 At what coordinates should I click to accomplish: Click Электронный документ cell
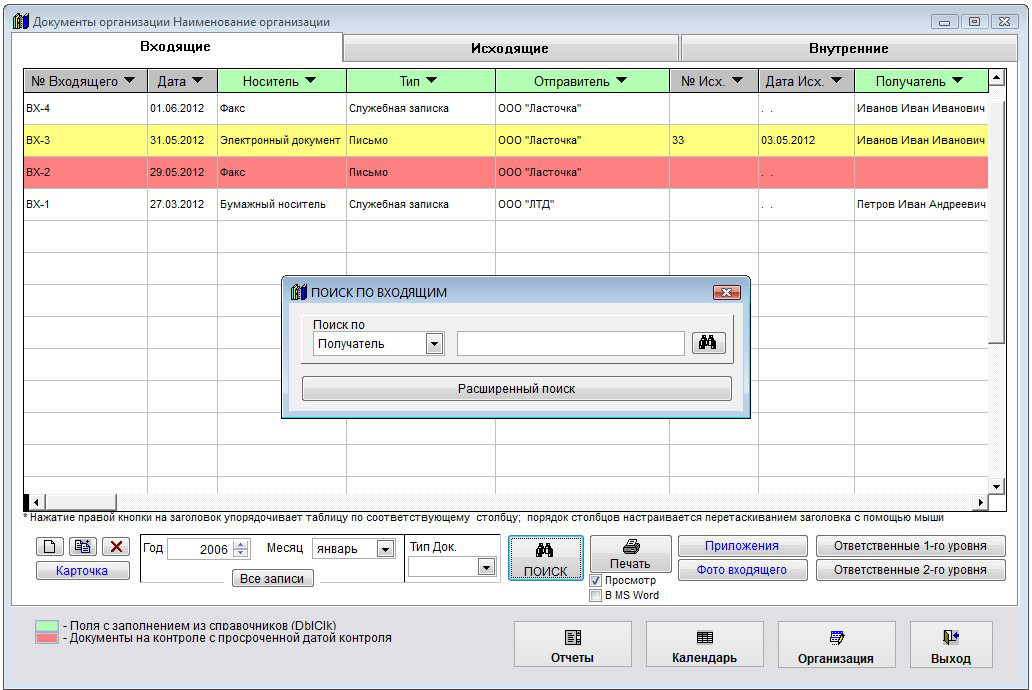click(x=282, y=140)
